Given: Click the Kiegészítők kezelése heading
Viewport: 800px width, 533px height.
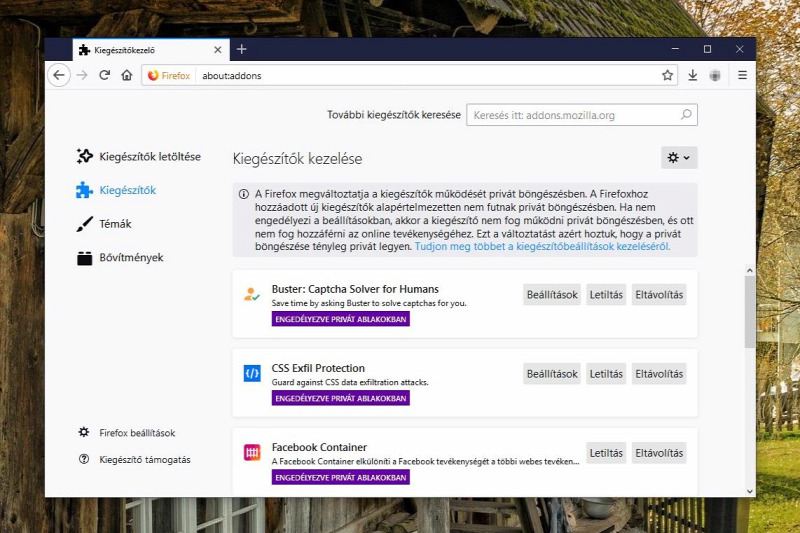Looking at the screenshot, I should click(x=297, y=159).
